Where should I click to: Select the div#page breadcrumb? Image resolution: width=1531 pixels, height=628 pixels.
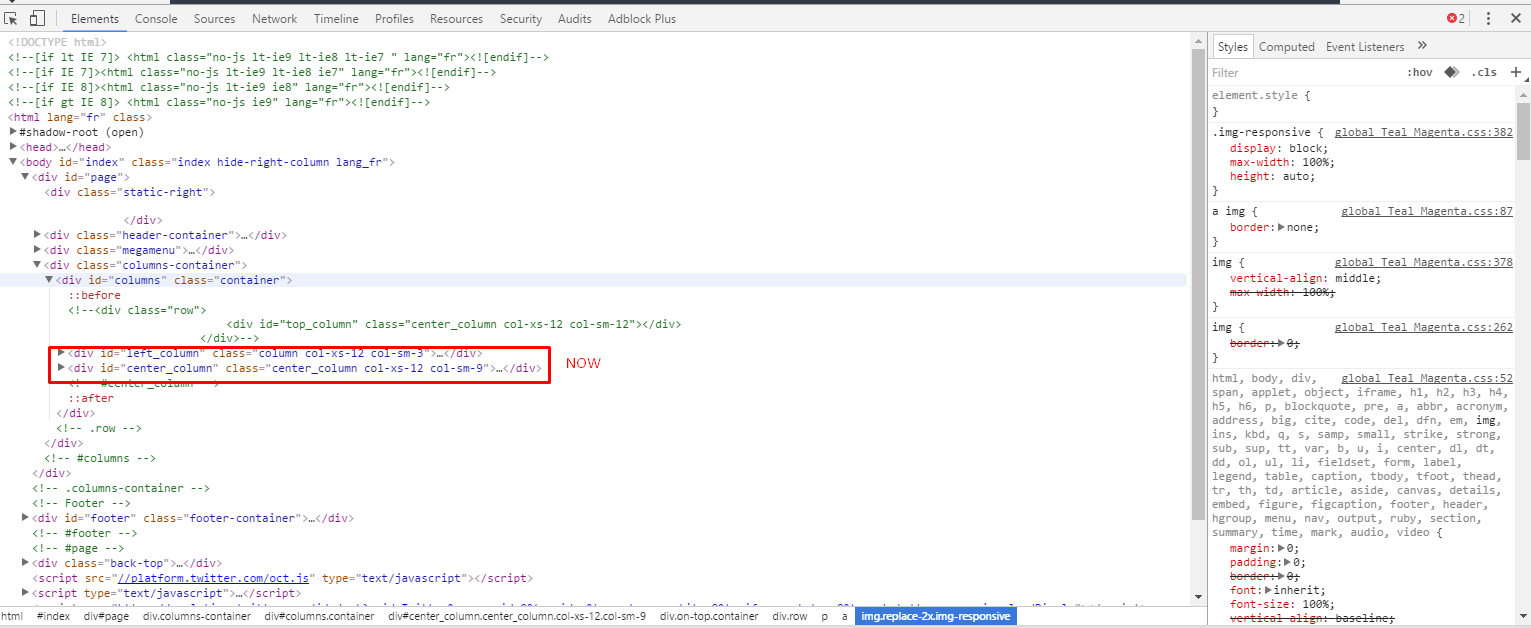106,617
